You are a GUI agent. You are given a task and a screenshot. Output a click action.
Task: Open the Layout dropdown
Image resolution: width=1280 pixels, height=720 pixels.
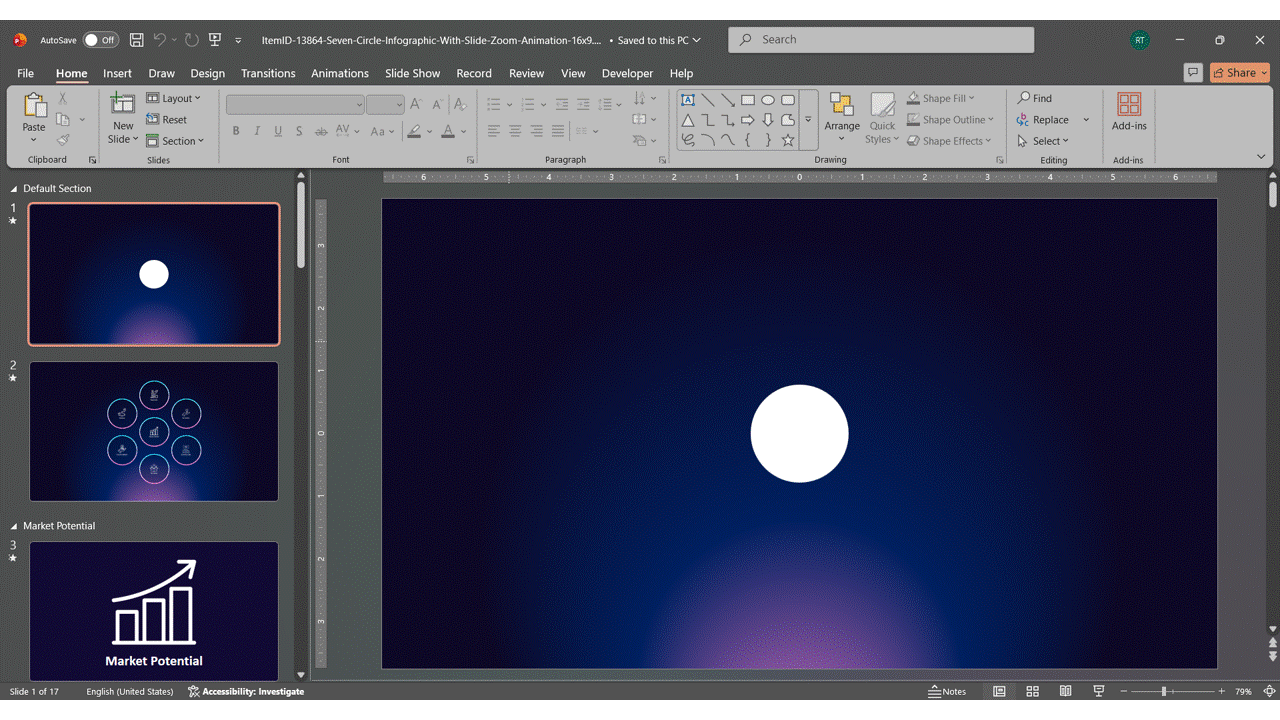coord(174,98)
